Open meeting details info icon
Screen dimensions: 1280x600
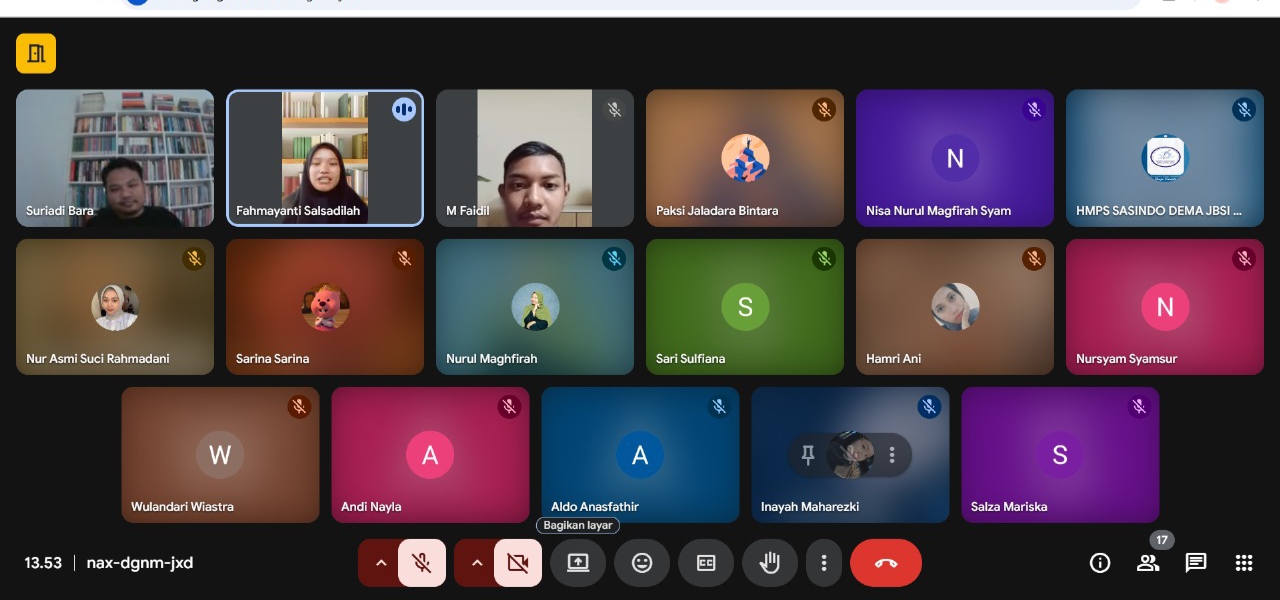coord(1100,563)
